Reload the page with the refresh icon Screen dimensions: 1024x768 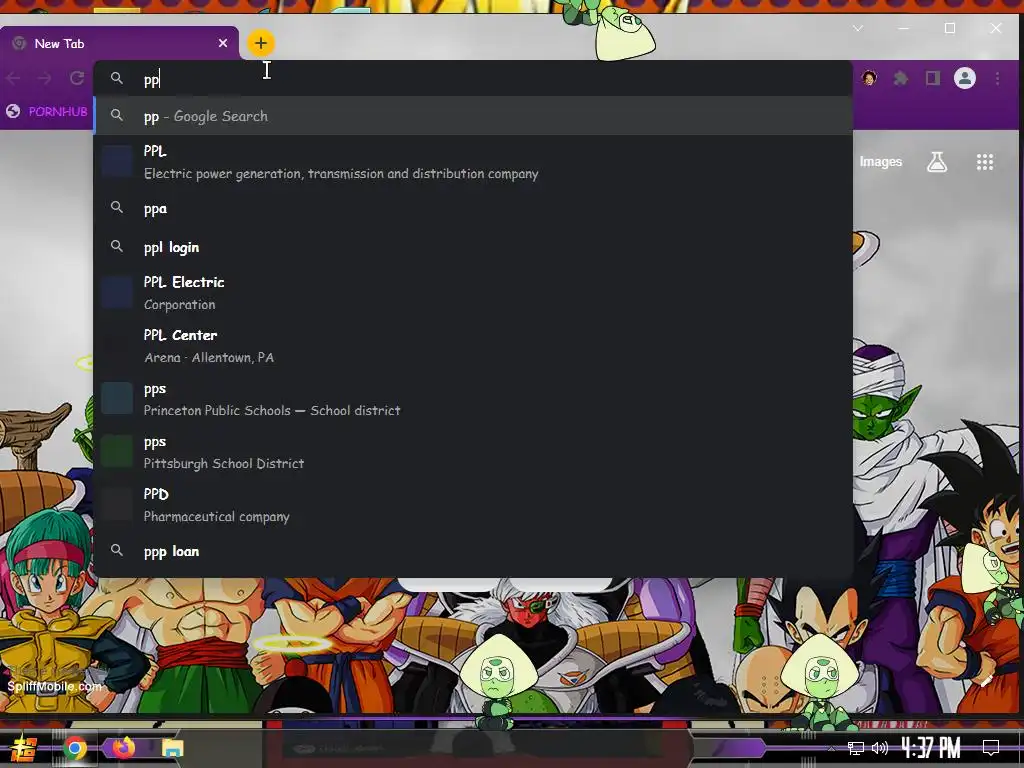77,78
